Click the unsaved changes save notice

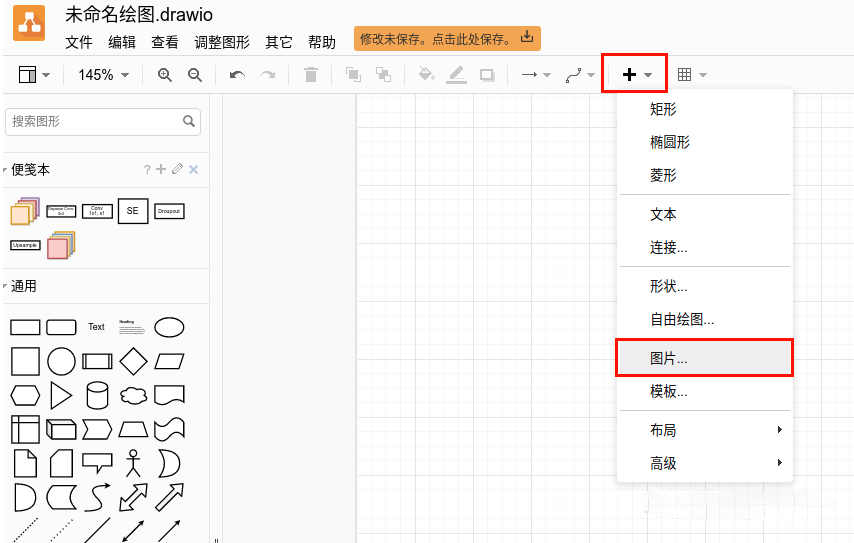point(447,39)
